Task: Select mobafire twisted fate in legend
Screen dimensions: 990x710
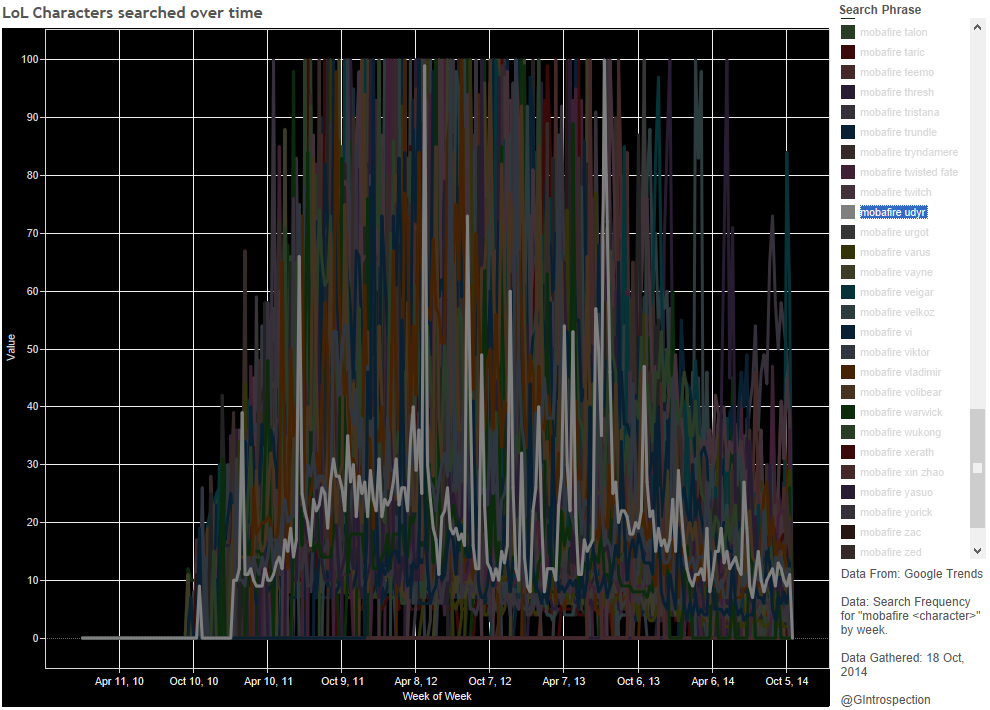Action: [908, 173]
